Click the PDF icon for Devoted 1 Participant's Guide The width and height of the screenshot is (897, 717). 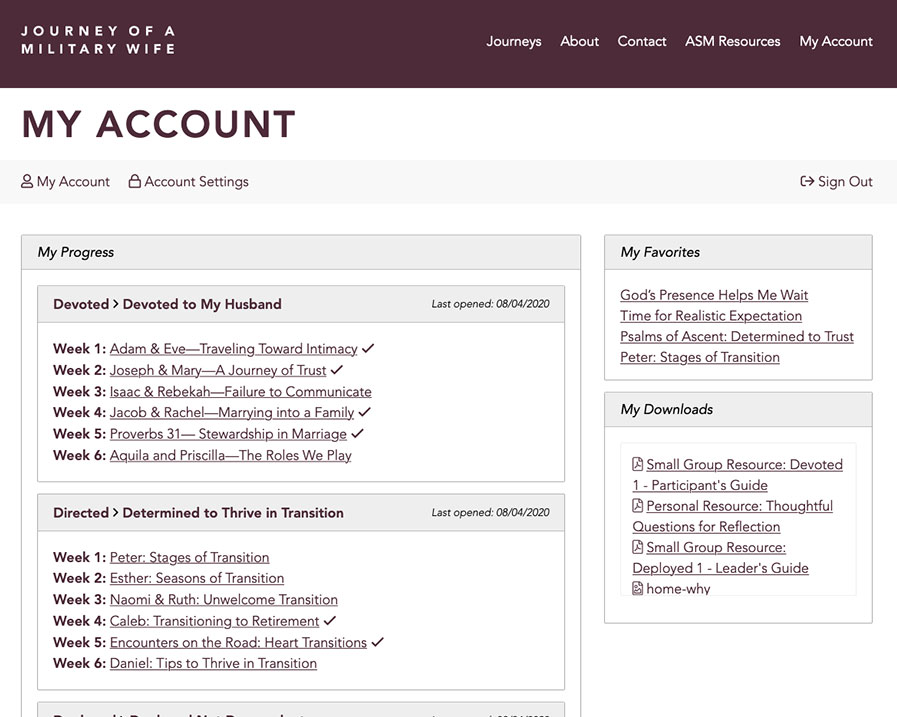point(636,464)
